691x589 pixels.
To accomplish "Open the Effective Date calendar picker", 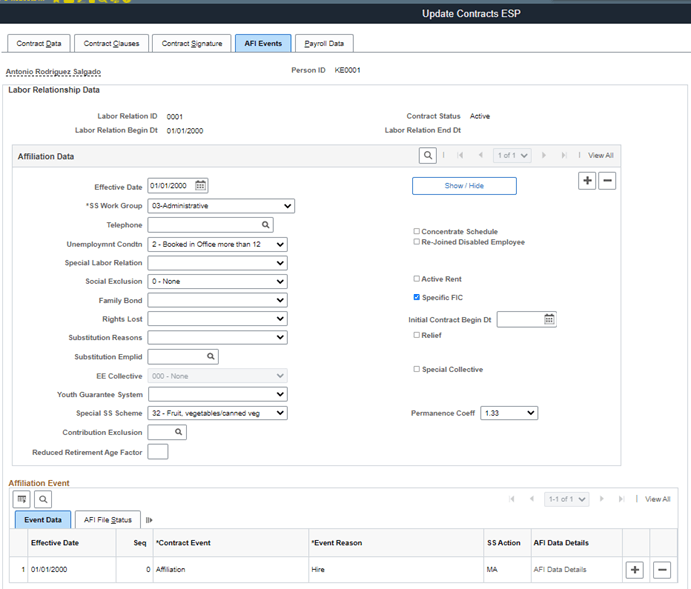I will tap(201, 185).
